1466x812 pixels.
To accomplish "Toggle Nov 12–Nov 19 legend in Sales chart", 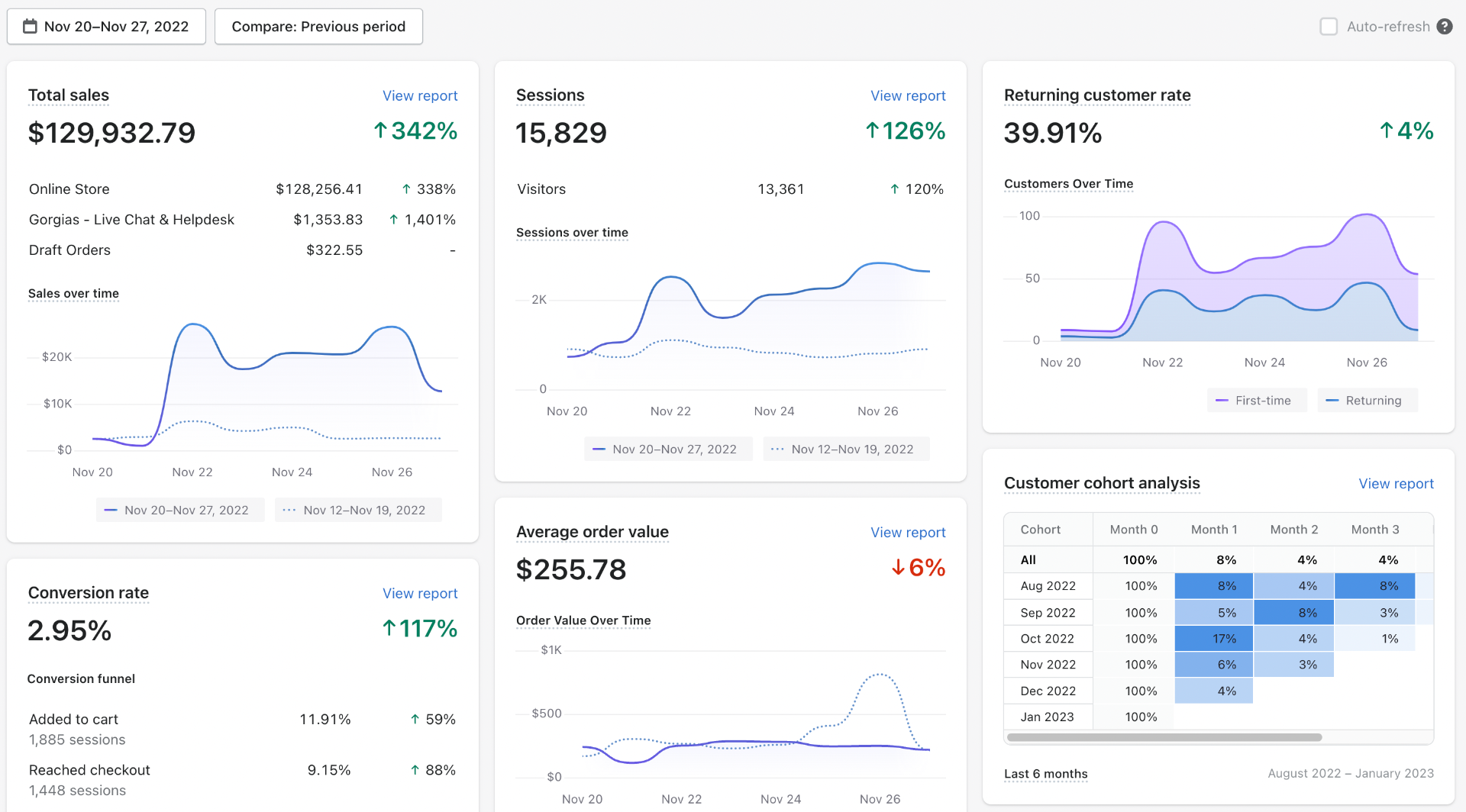I will 358,510.
